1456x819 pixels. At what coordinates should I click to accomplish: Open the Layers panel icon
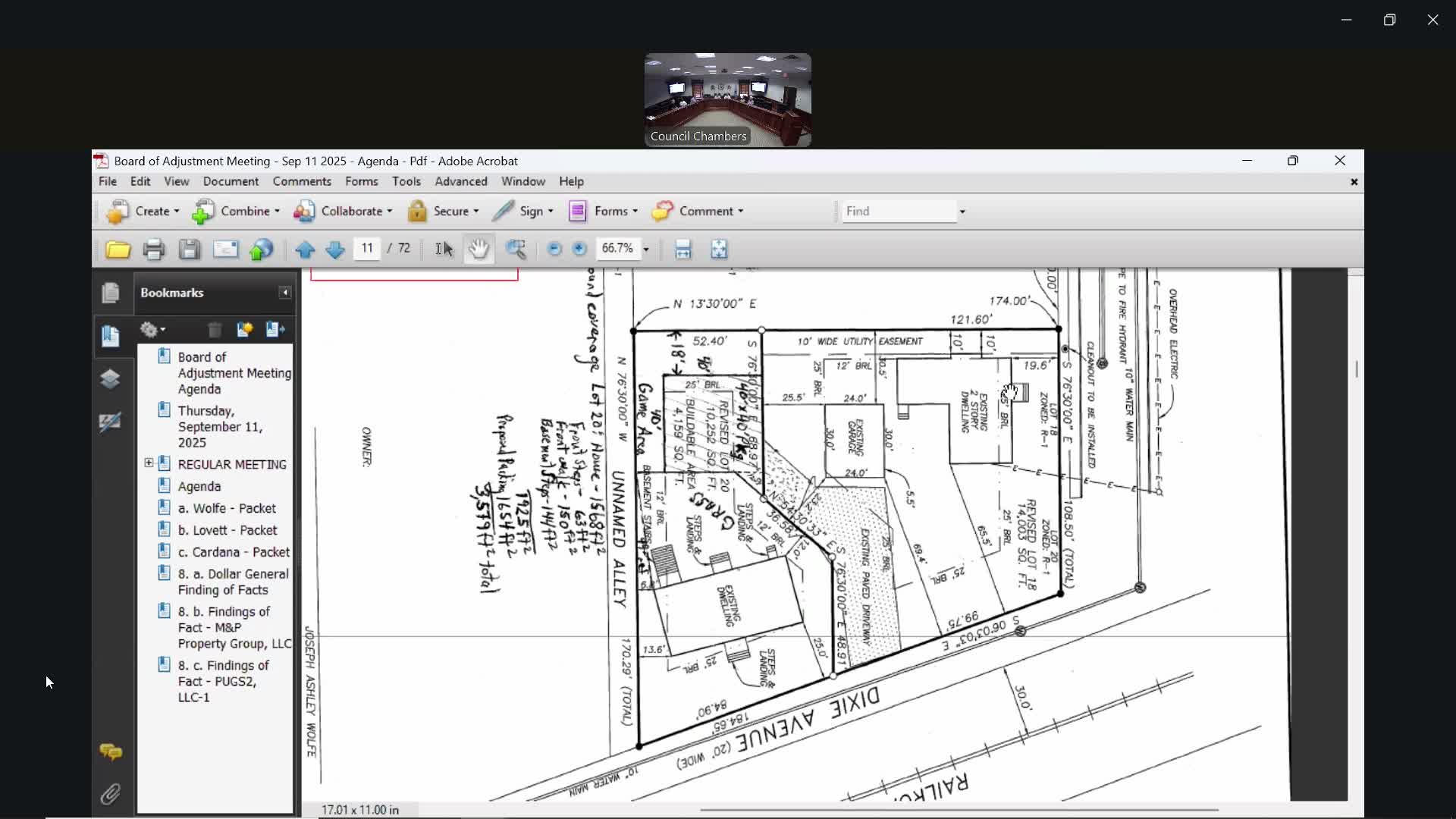111,379
